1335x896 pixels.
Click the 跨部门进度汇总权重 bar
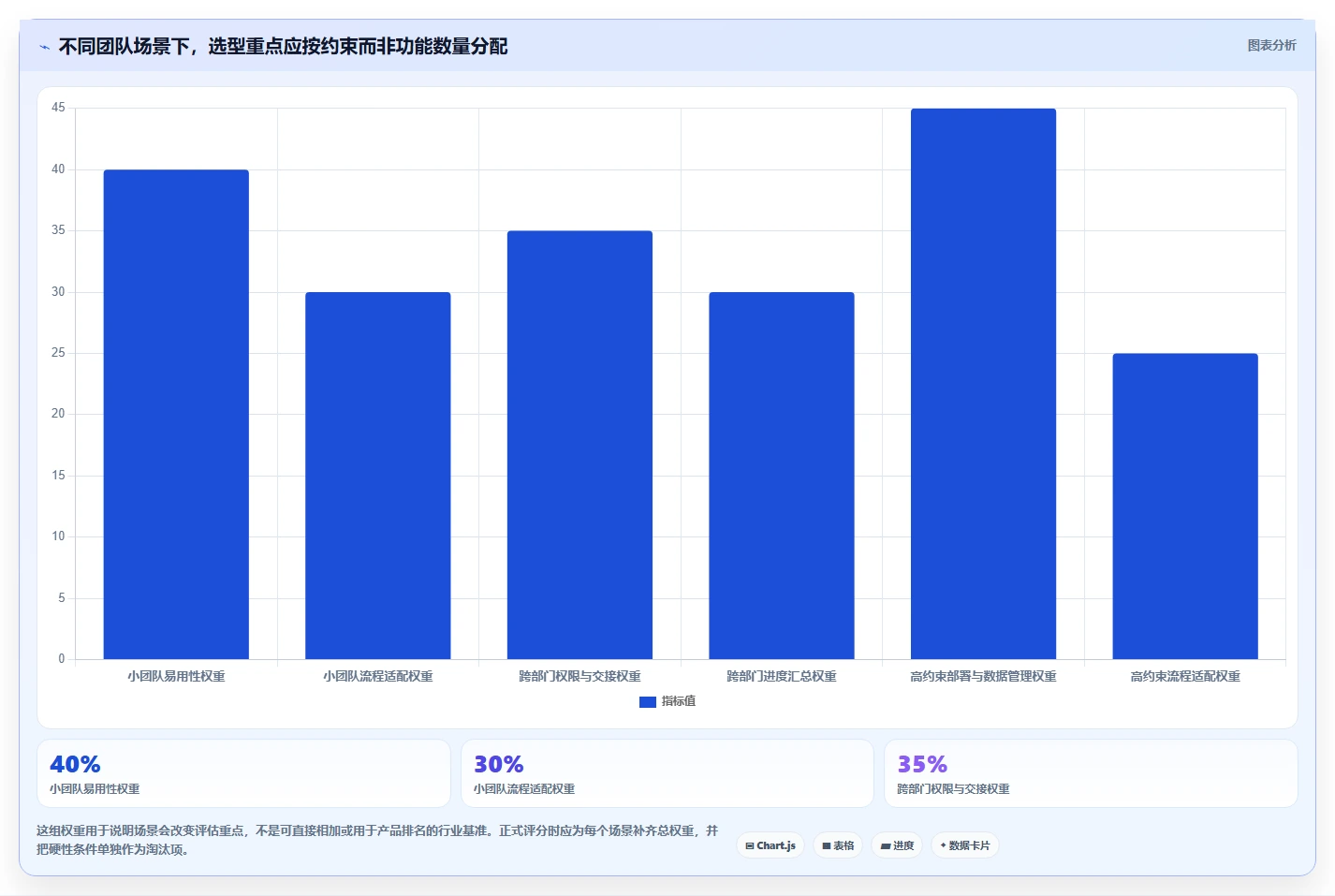[x=782, y=476]
